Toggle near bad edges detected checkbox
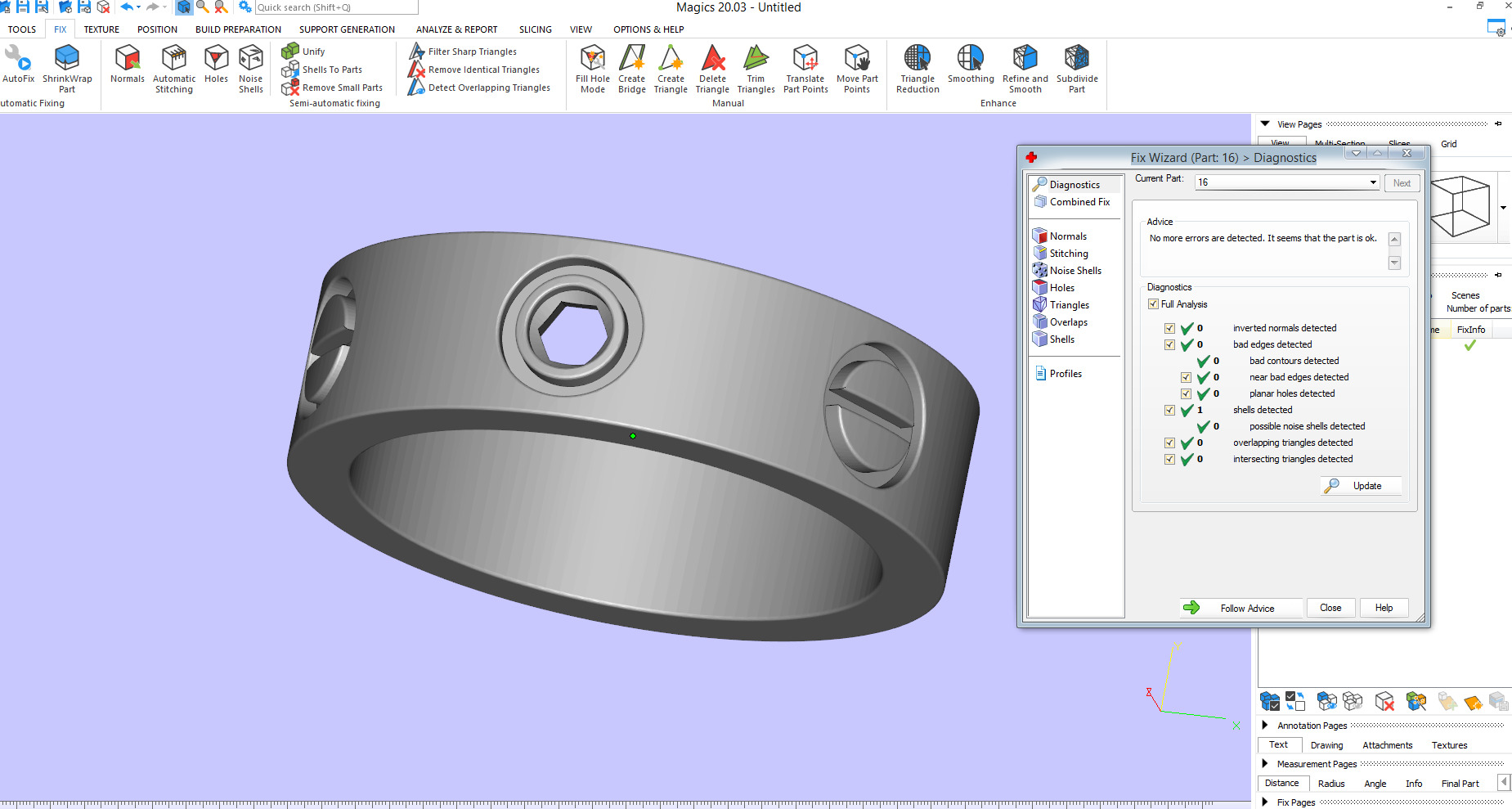Image resolution: width=1512 pixels, height=809 pixels. [1186, 377]
